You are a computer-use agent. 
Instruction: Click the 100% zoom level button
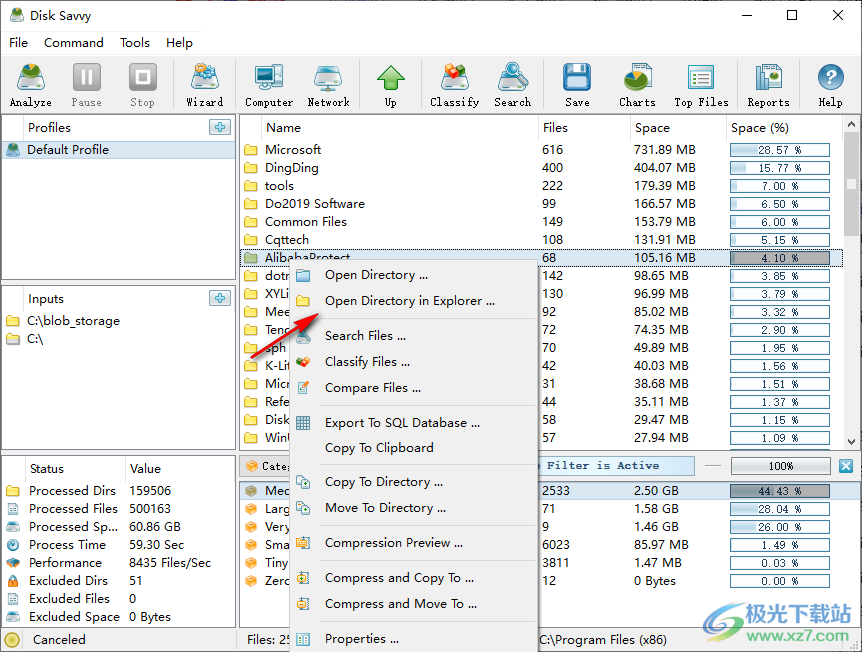(781, 466)
